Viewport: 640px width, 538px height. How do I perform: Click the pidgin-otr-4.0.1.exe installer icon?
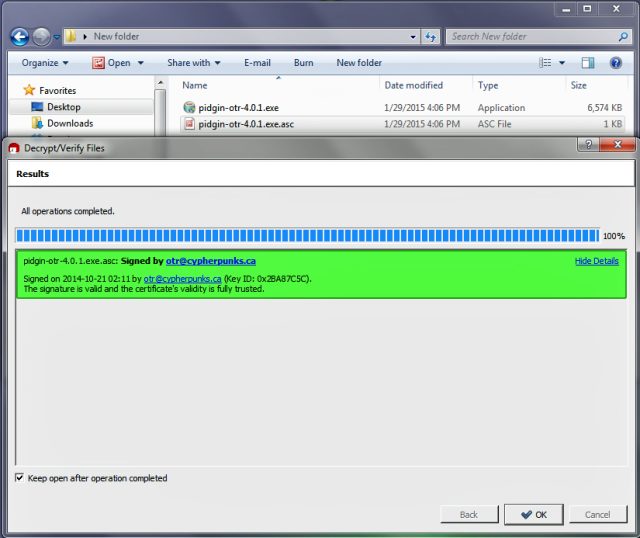tap(189, 107)
